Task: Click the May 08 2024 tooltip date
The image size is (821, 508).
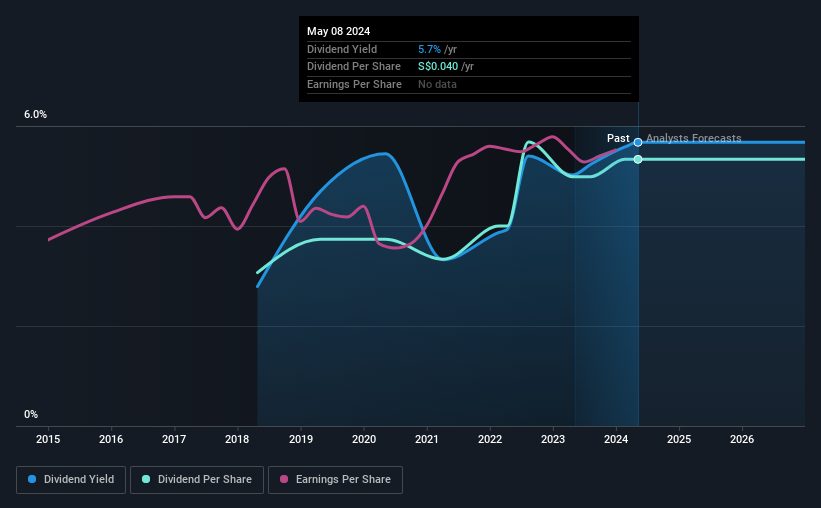Action: click(x=338, y=31)
